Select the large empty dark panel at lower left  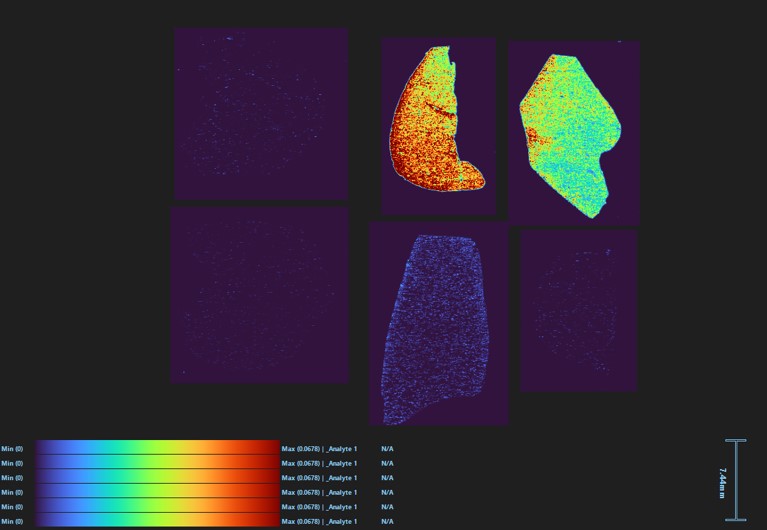point(259,295)
